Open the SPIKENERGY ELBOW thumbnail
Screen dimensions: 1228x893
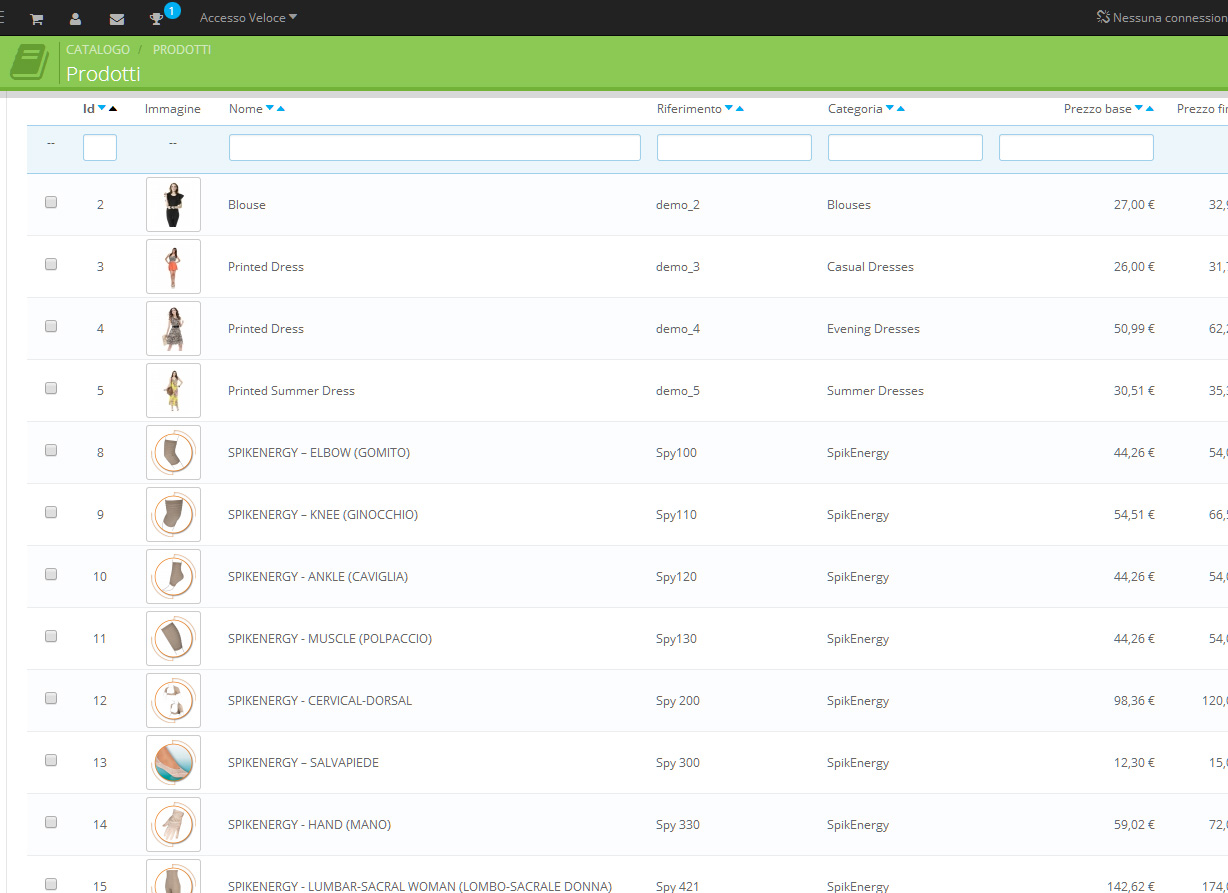click(x=173, y=452)
